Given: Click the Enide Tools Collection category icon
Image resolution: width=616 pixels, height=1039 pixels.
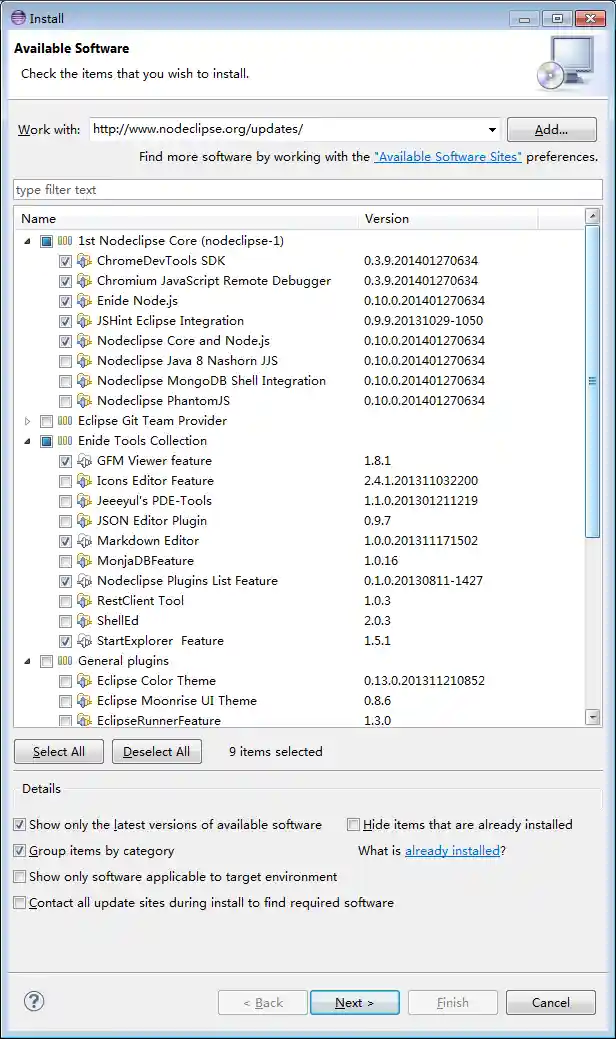Looking at the screenshot, I should [x=65, y=441].
